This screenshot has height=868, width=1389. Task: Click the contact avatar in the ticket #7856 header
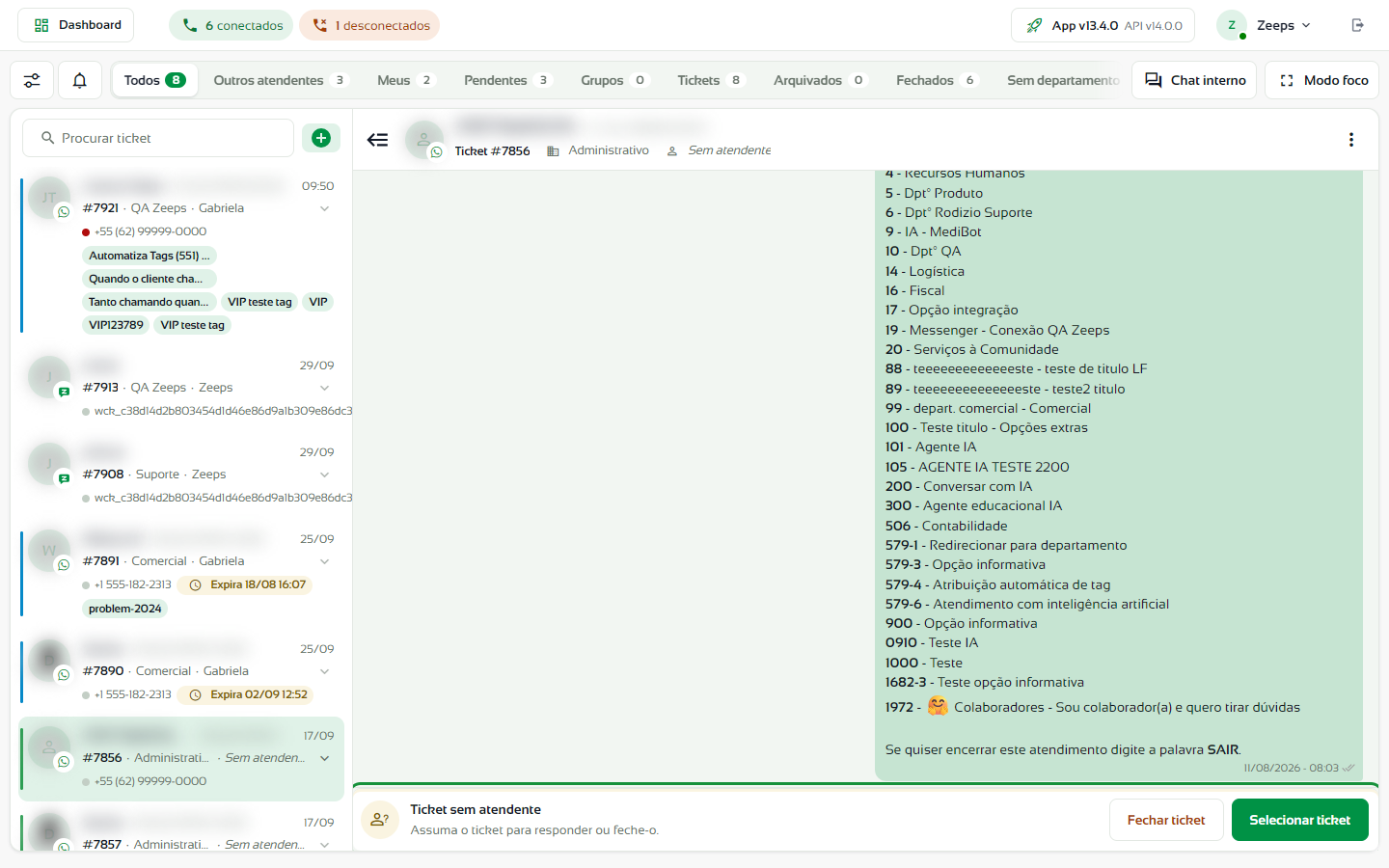point(423,140)
